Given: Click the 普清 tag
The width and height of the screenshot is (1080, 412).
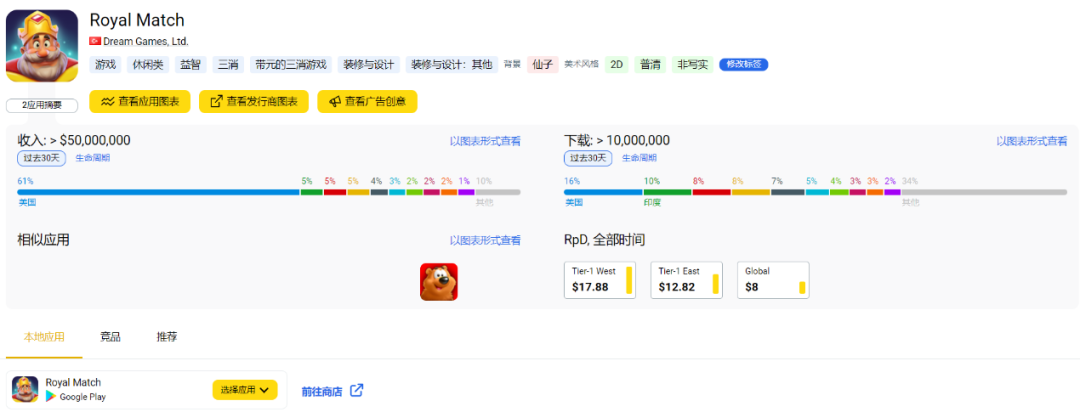Looking at the screenshot, I should (650, 65).
